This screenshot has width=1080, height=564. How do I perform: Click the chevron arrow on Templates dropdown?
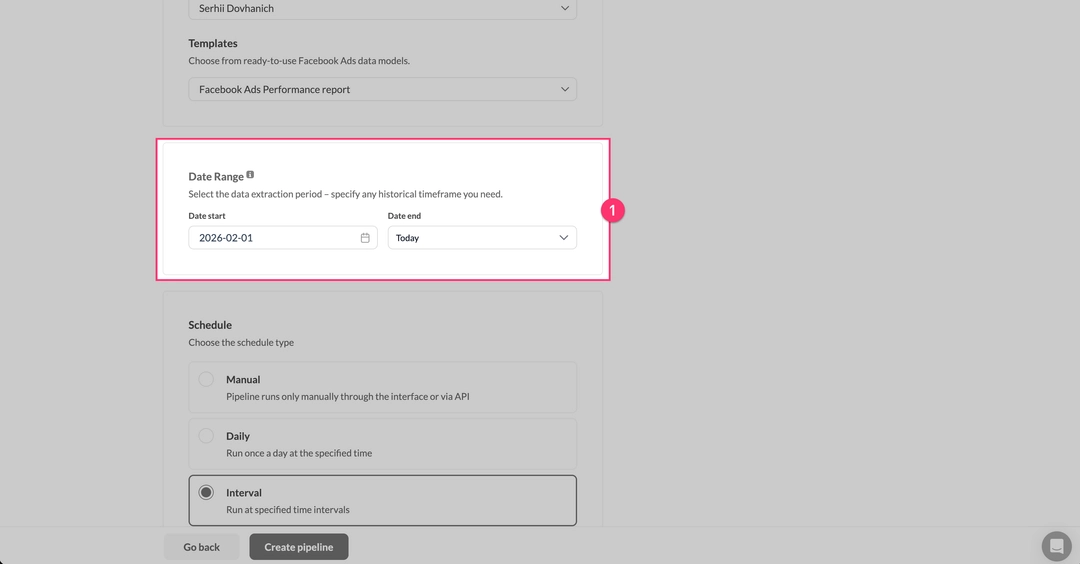click(564, 89)
